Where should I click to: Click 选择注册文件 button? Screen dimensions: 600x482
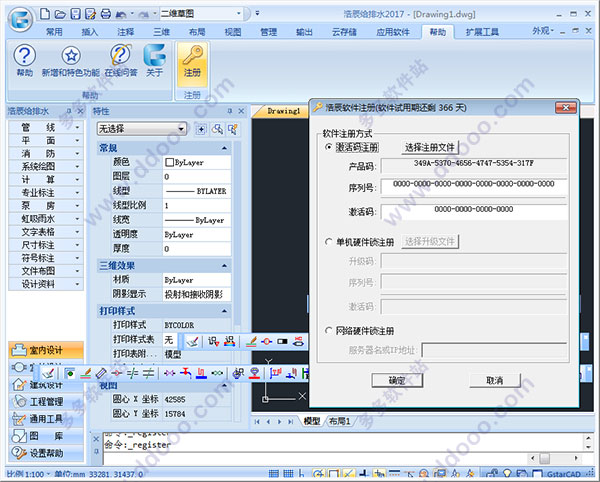point(430,147)
